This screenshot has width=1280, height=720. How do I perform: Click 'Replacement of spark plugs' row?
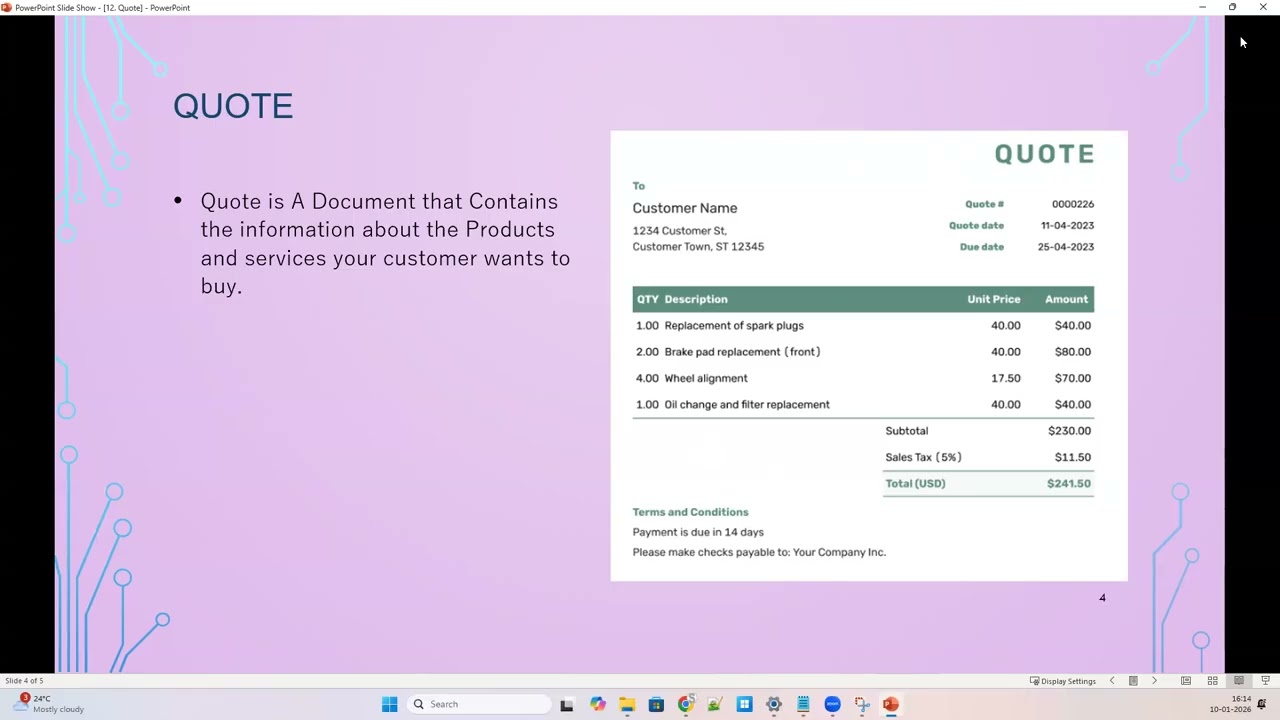click(x=863, y=325)
